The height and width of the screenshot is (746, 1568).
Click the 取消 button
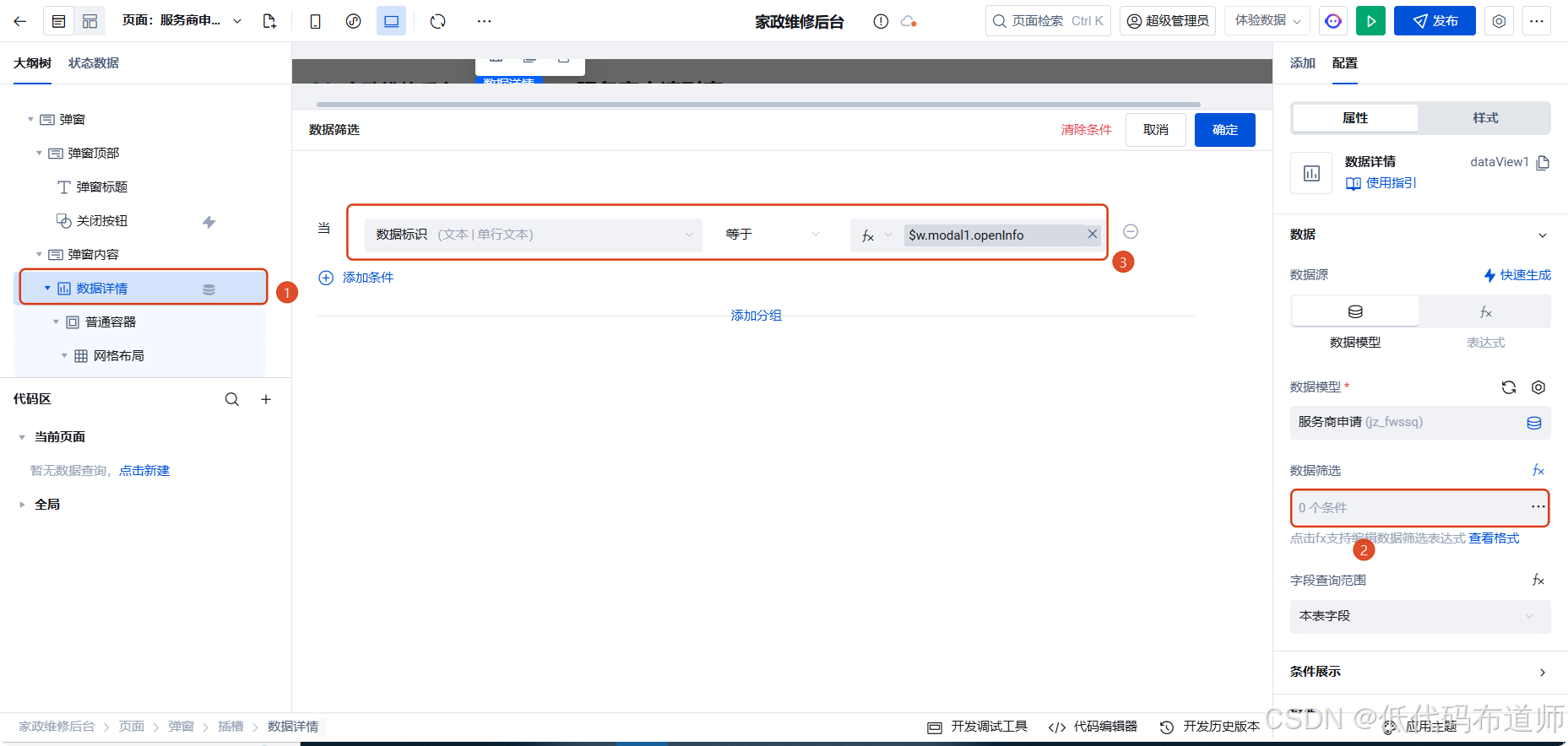(x=1156, y=130)
